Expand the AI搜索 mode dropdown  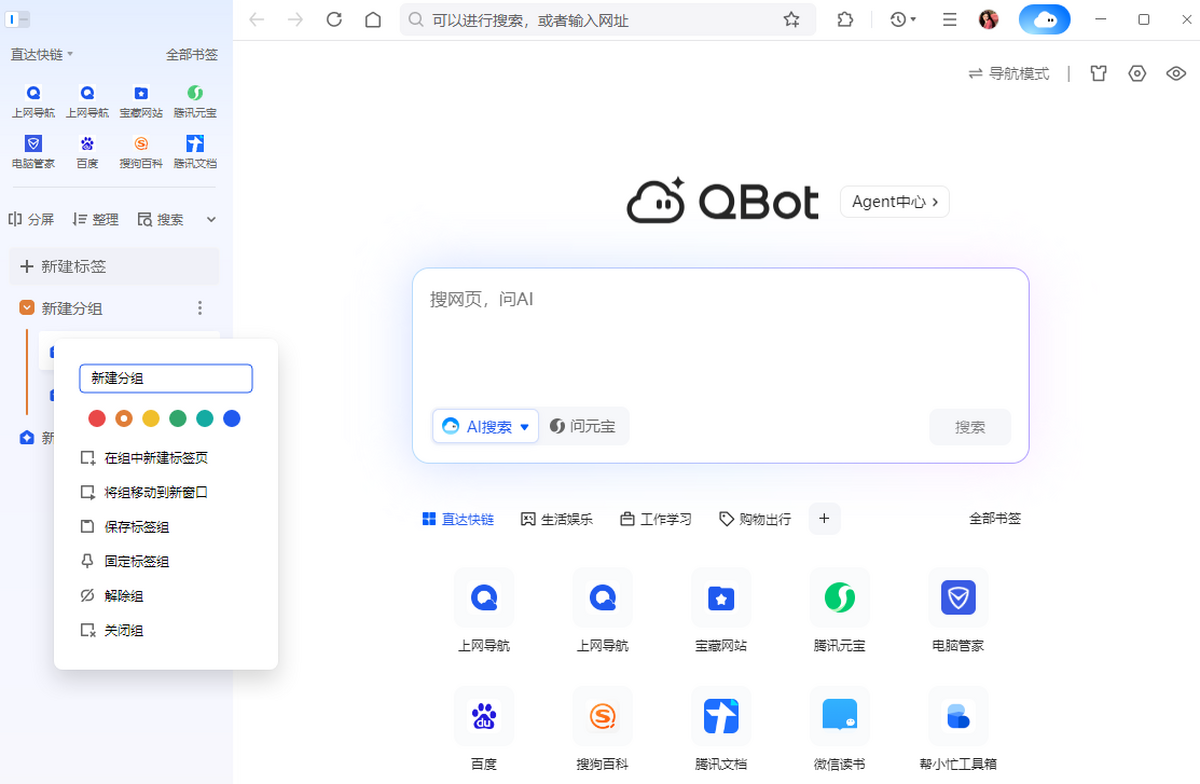[x=524, y=426]
